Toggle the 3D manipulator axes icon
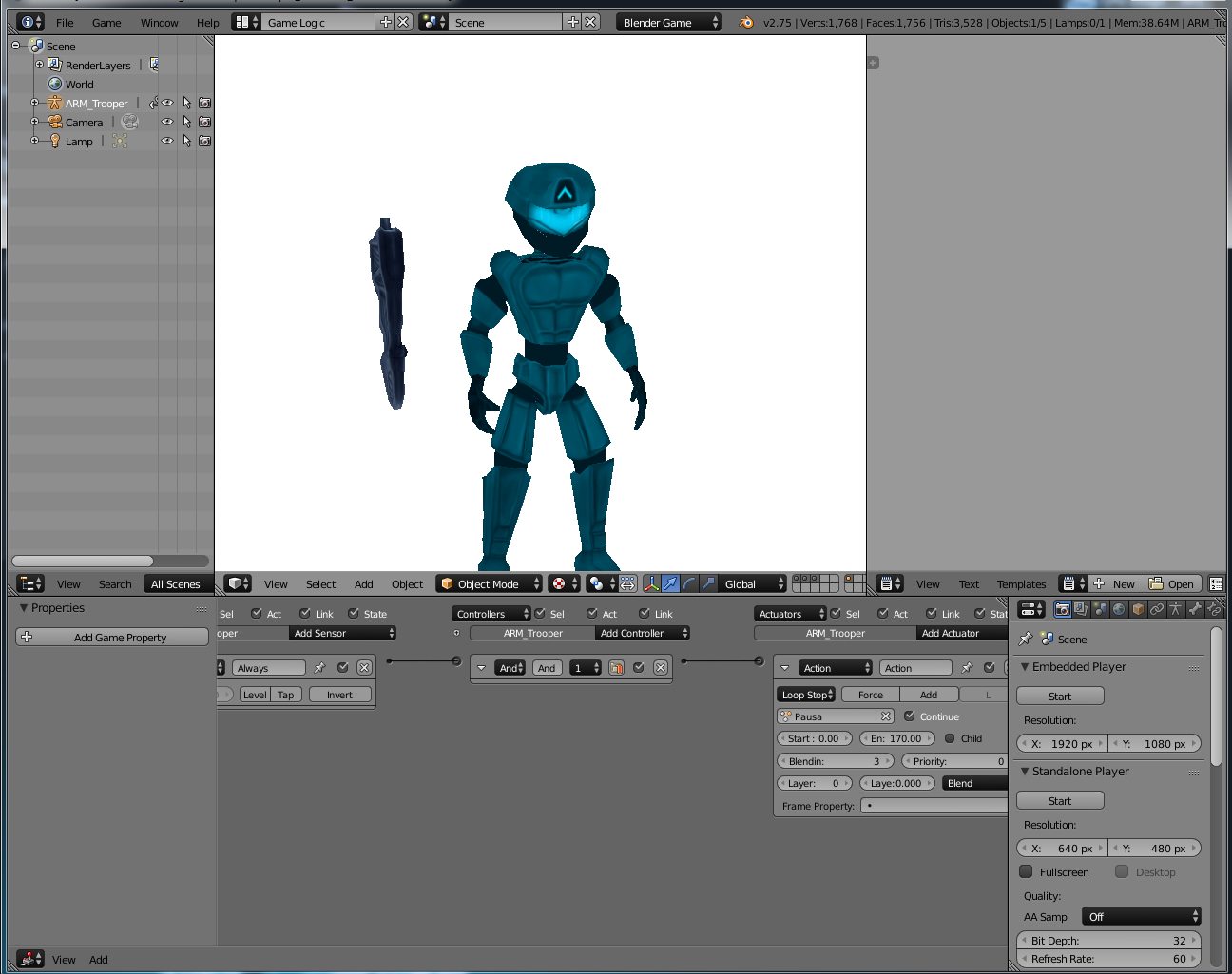Image resolution: width=1232 pixels, height=974 pixels. (652, 583)
